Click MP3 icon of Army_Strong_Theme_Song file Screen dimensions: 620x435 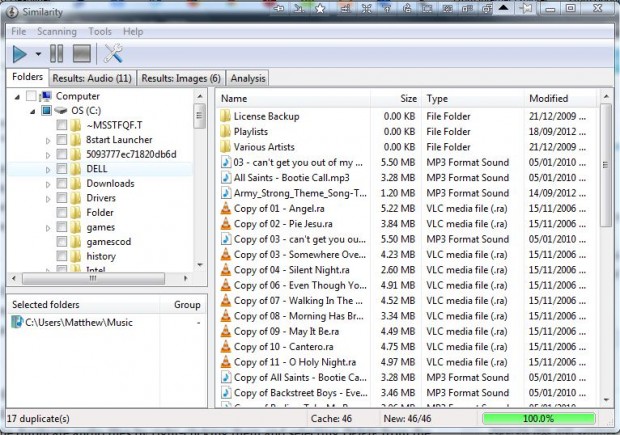coord(225,193)
